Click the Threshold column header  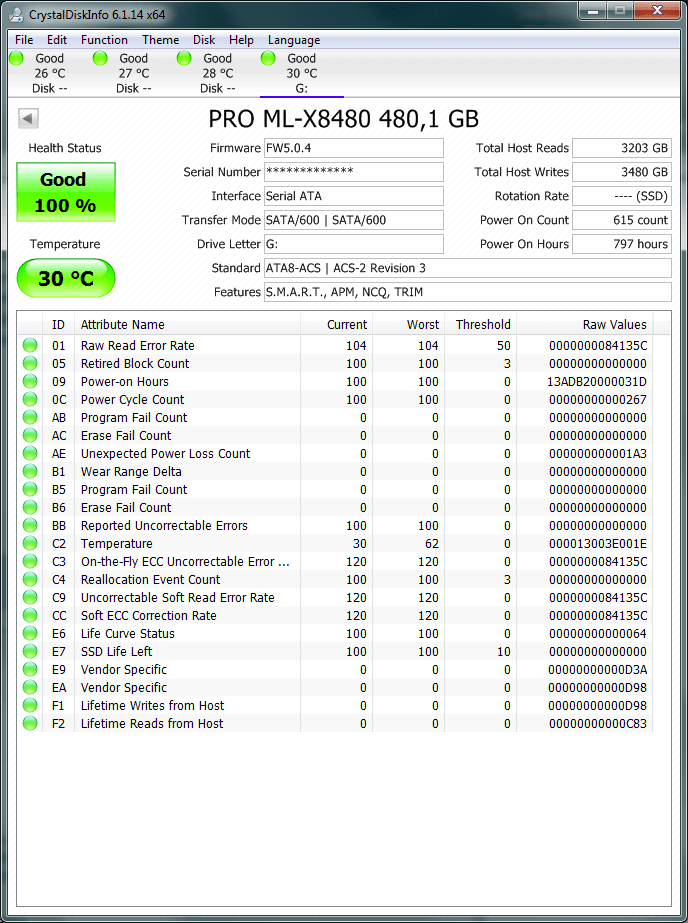point(480,324)
